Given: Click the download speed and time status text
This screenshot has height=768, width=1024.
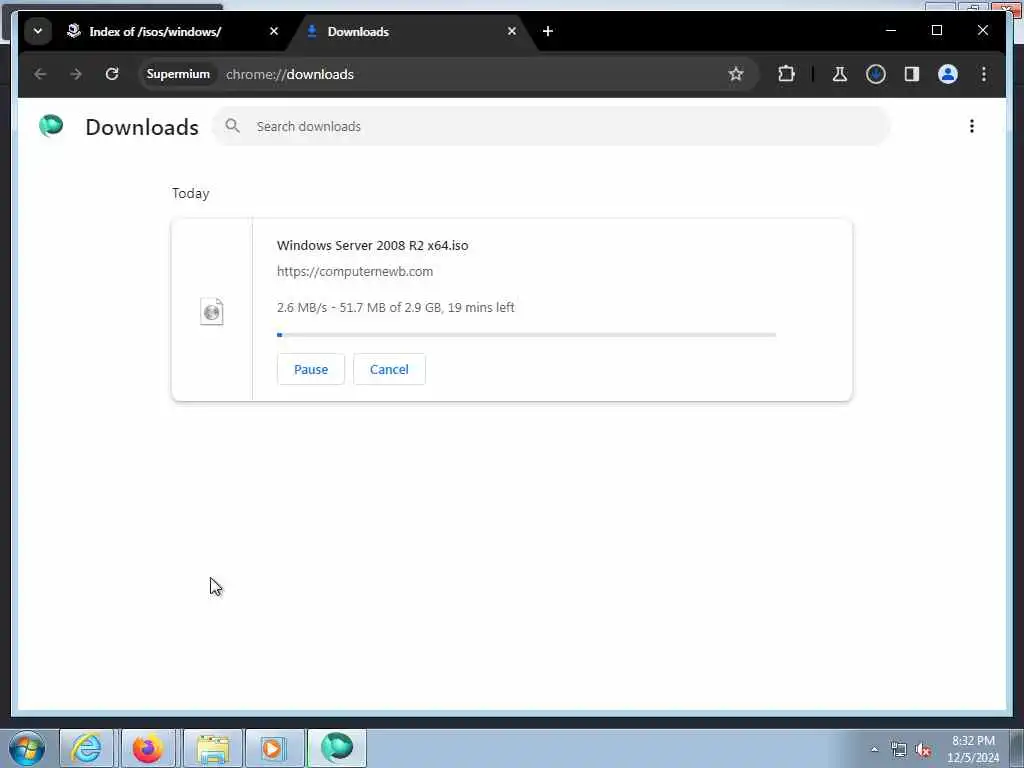Looking at the screenshot, I should 396,308.
